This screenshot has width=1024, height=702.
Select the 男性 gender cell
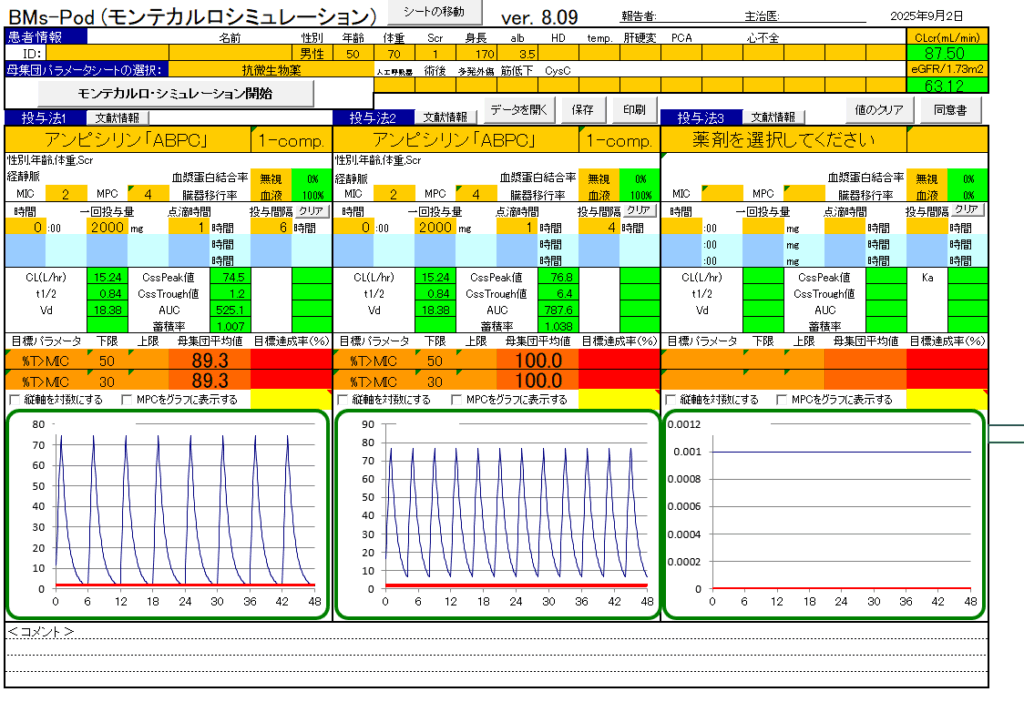(x=312, y=53)
